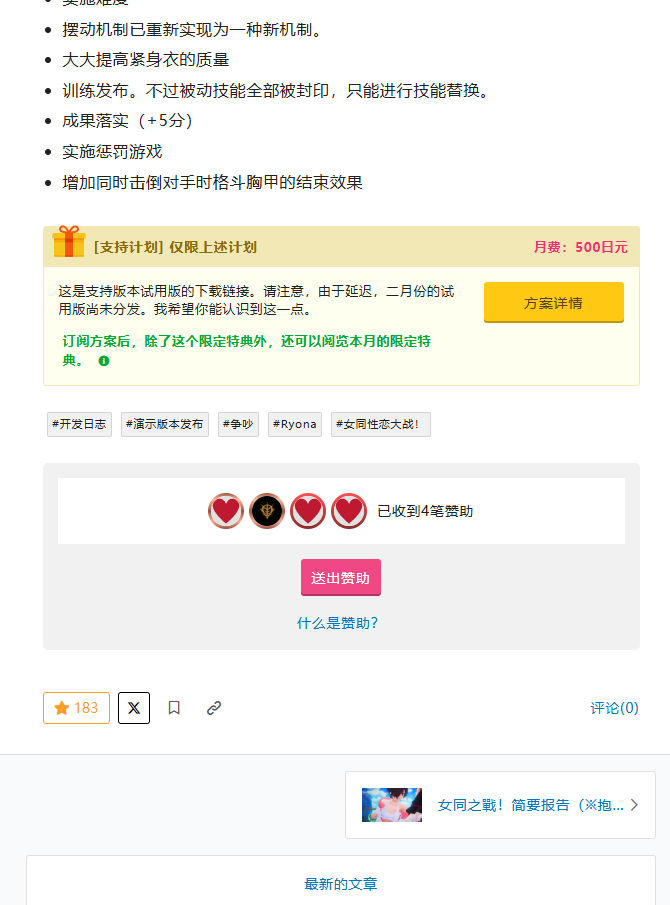Select the #Ryona tag
The image size is (670, 905).
[x=294, y=424]
